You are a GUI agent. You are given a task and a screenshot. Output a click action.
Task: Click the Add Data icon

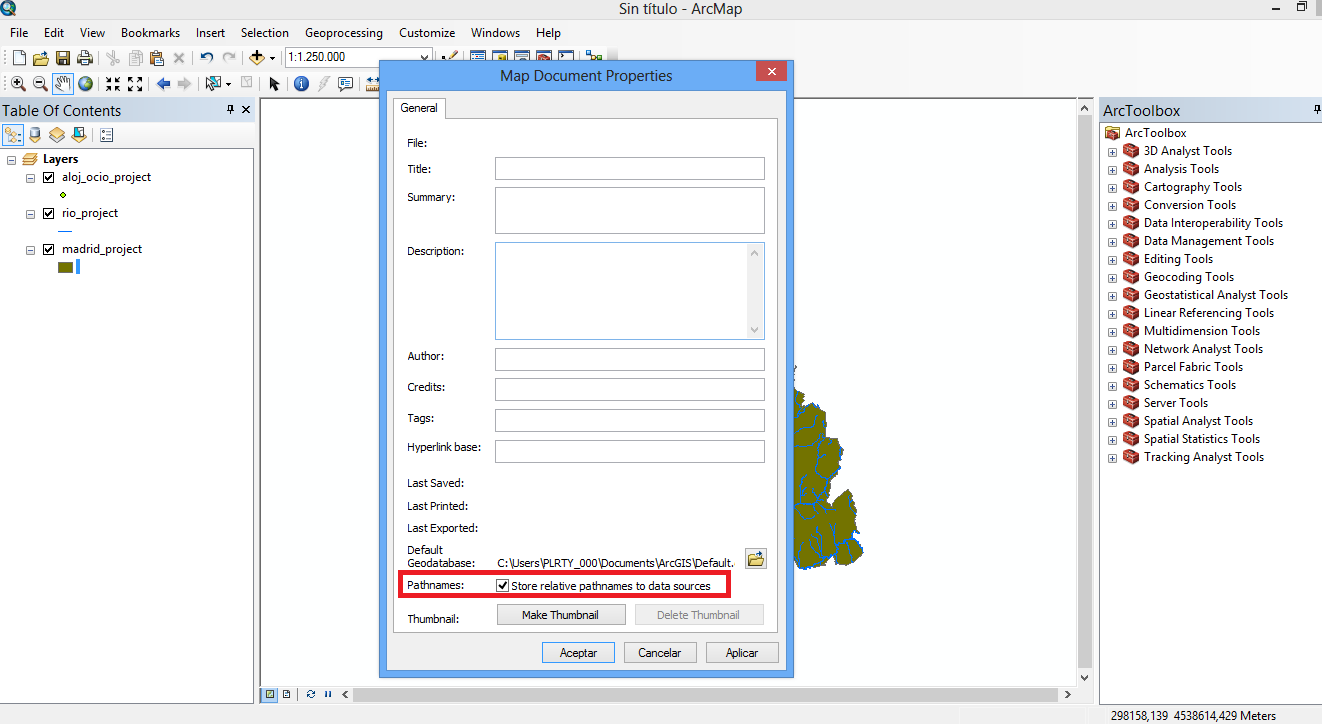[257, 58]
